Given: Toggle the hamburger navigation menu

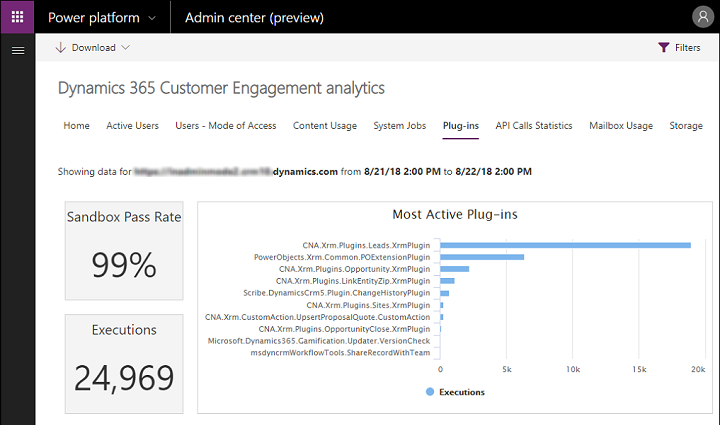Looking at the screenshot, I should [17, 50].
